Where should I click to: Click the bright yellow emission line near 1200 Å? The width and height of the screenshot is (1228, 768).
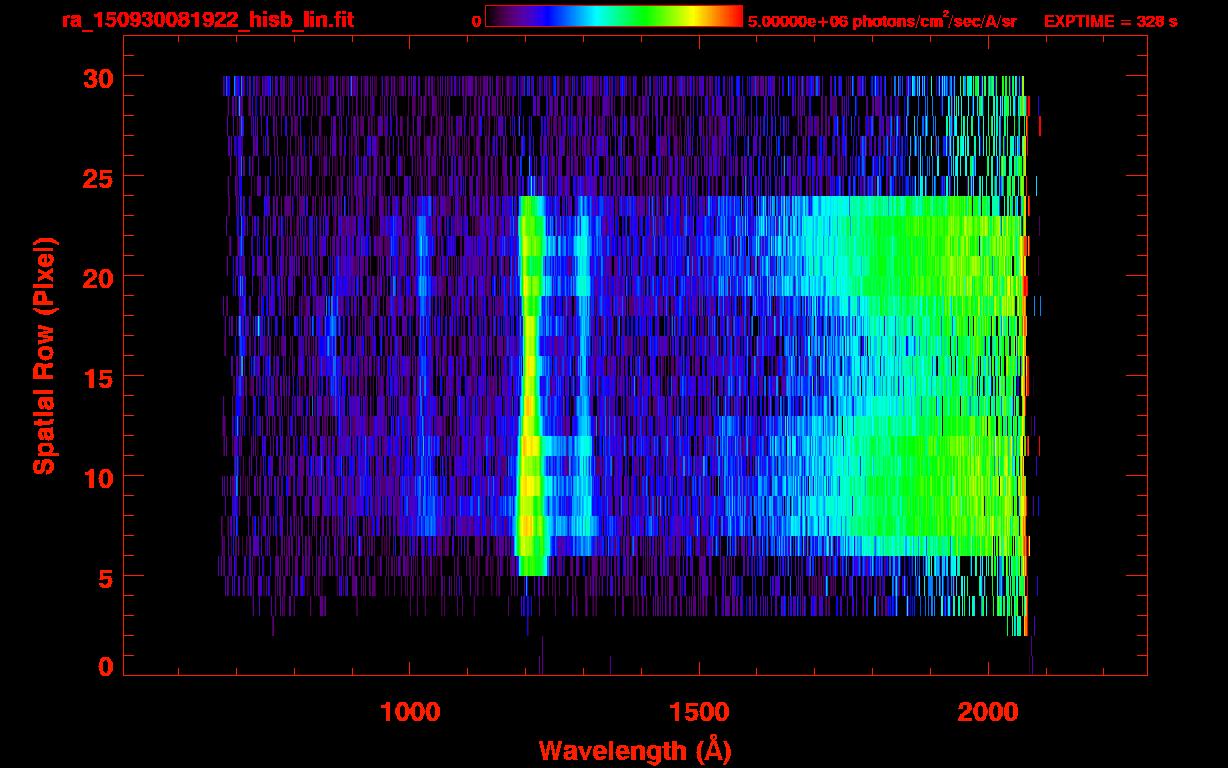click(530, 380)
